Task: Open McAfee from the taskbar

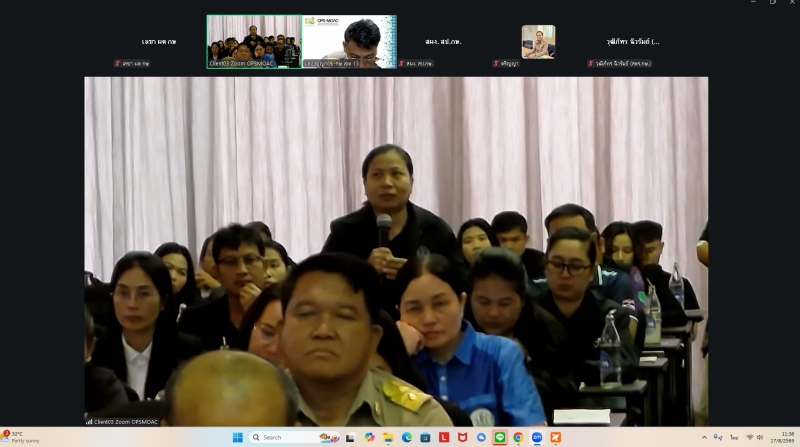Action: 462,437
